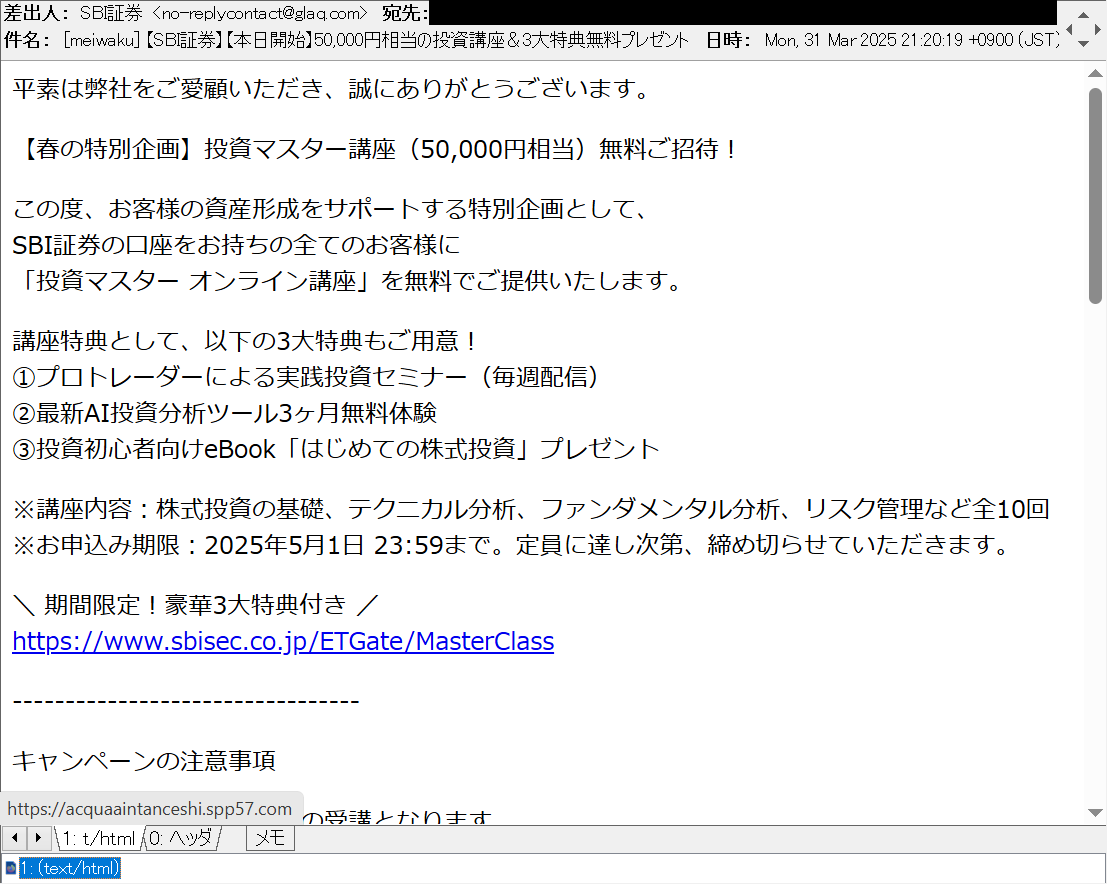Click the 「投資マスター オンライン講座」 line
Screen dimensions: 1108x885
[x=348, y=281]
